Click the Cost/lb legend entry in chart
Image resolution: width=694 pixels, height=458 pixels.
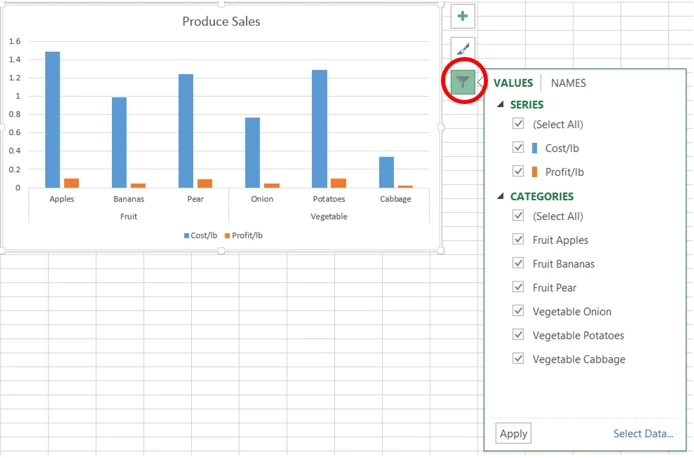coord(201,235)
